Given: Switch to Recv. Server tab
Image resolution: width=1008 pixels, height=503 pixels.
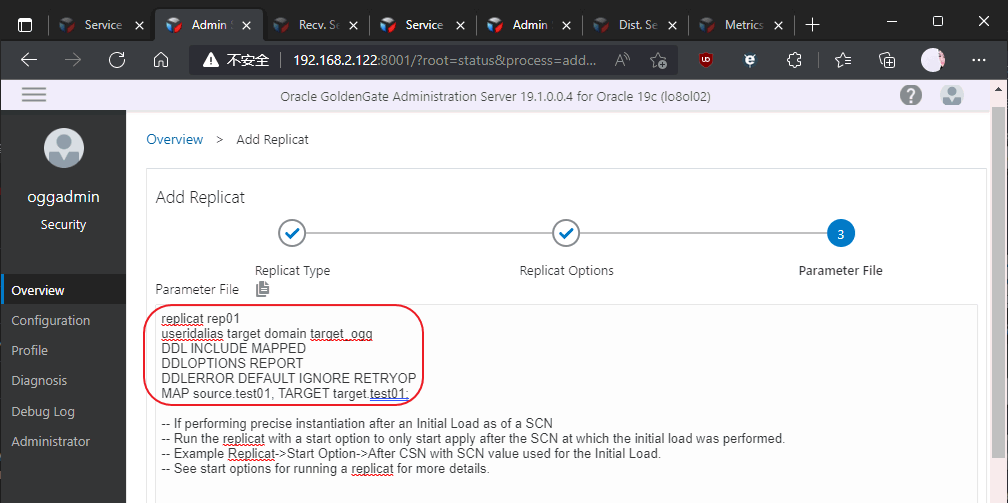Looking at the screenshot, I should click(x=315, y=25).
